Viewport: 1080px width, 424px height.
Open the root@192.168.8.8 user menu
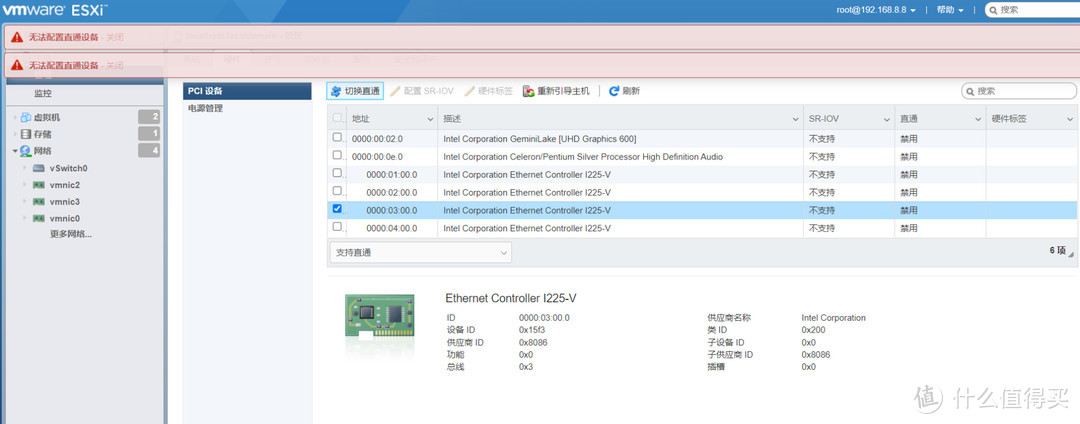876,10
